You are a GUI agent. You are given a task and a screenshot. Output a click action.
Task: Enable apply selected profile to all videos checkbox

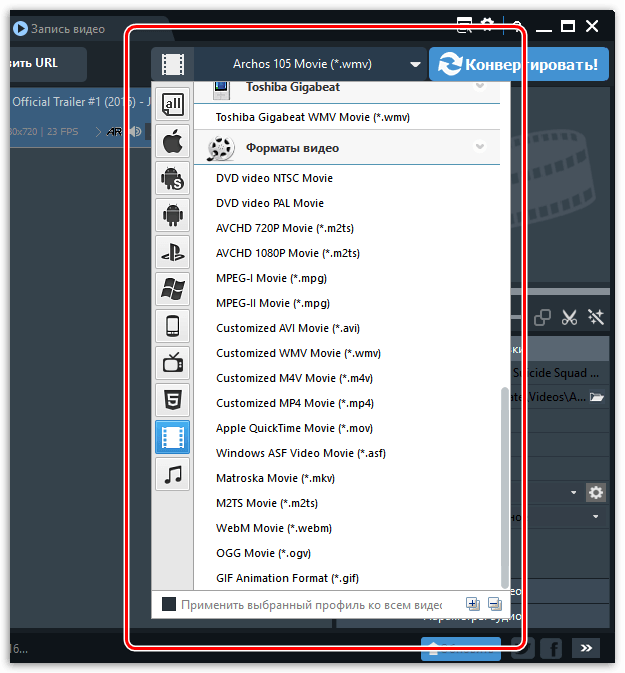coord(169,604)
